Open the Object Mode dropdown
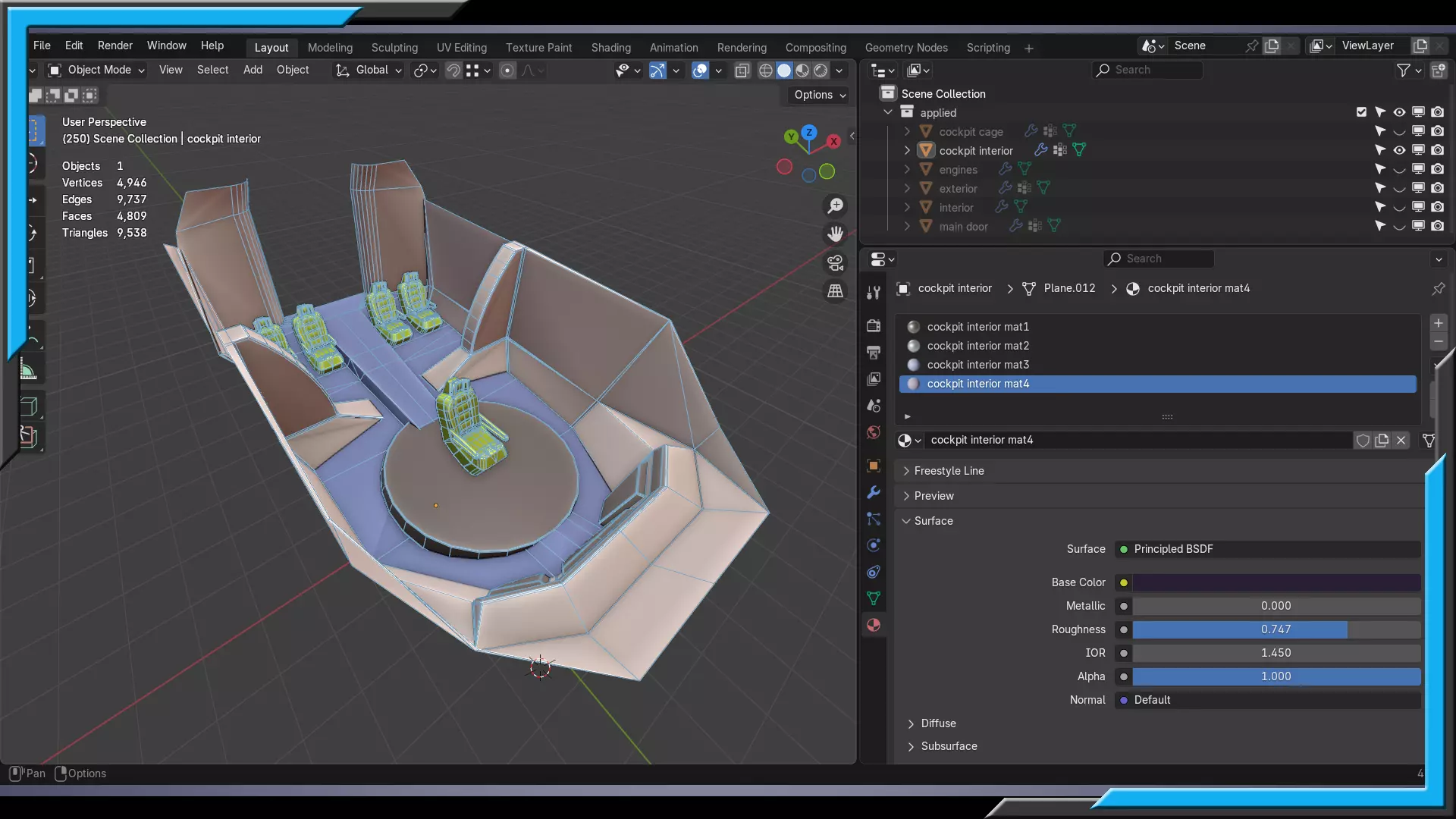 (x=96, y=71)
